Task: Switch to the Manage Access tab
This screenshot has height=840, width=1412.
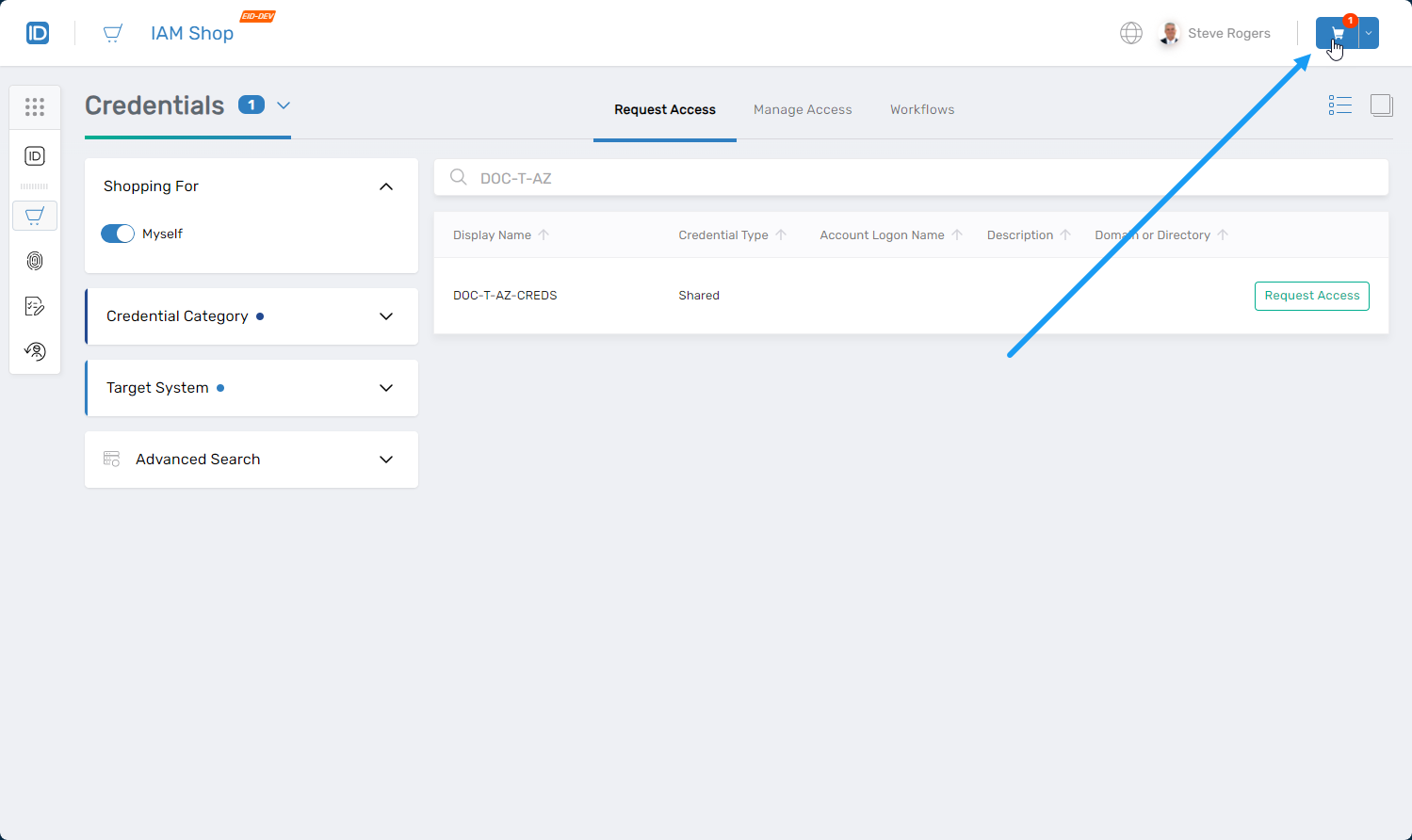Action: pyautogui.click(x=803, y=110)
